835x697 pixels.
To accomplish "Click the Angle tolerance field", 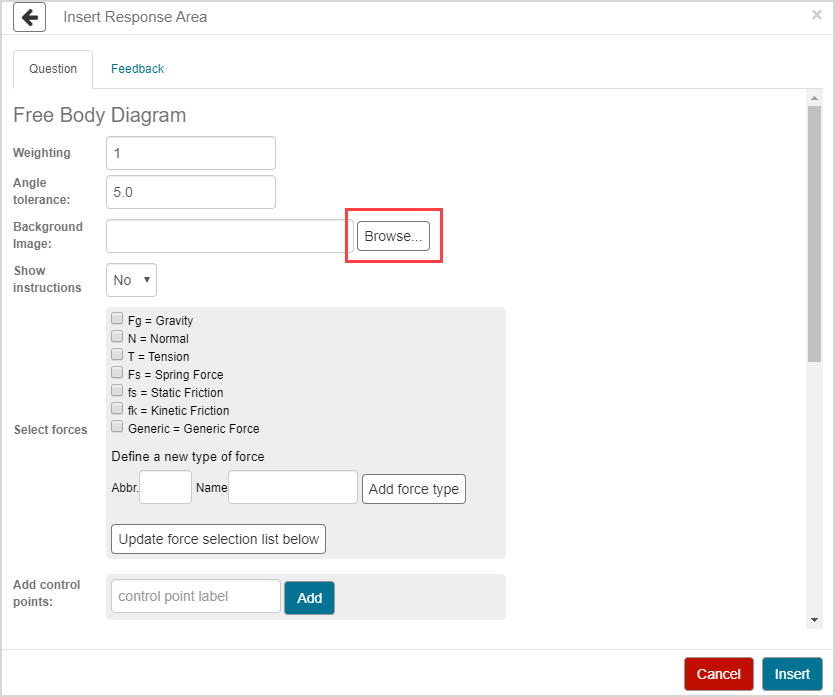I will point(190,192).
